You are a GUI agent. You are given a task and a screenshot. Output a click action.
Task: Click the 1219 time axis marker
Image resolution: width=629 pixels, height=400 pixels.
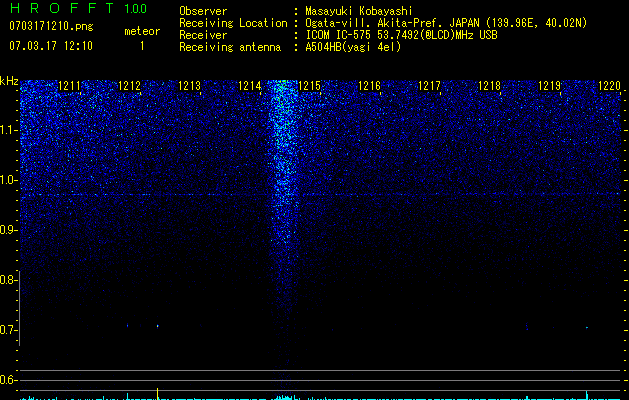549,86
